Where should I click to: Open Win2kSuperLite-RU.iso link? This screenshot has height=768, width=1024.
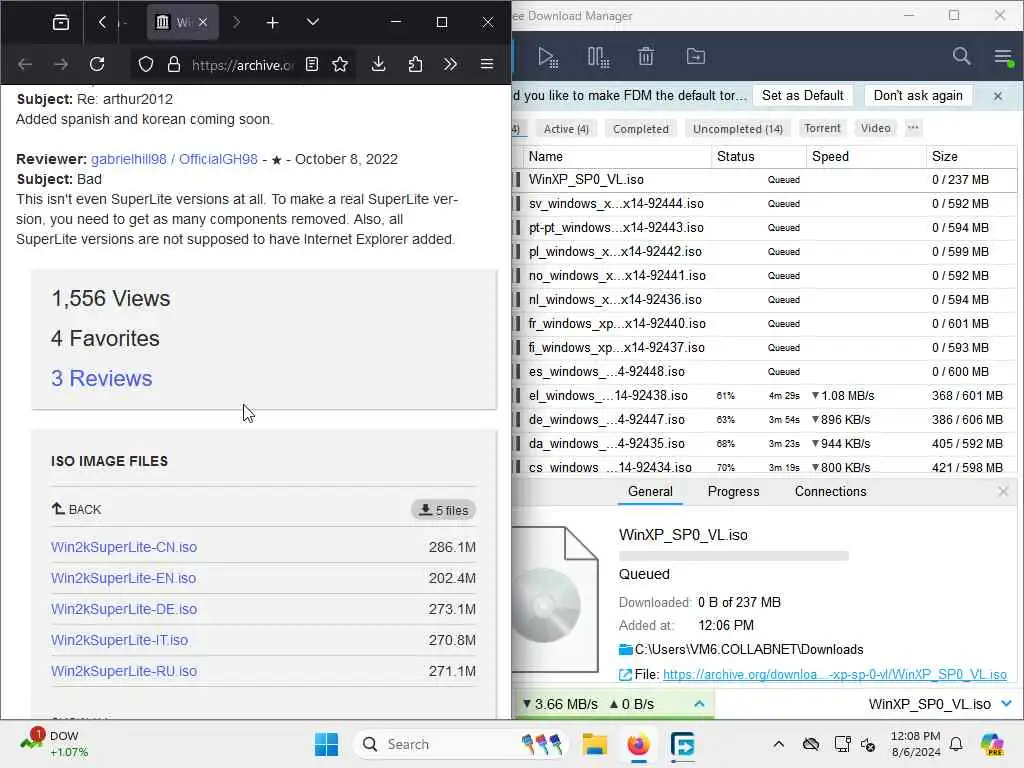click(124, 671)
